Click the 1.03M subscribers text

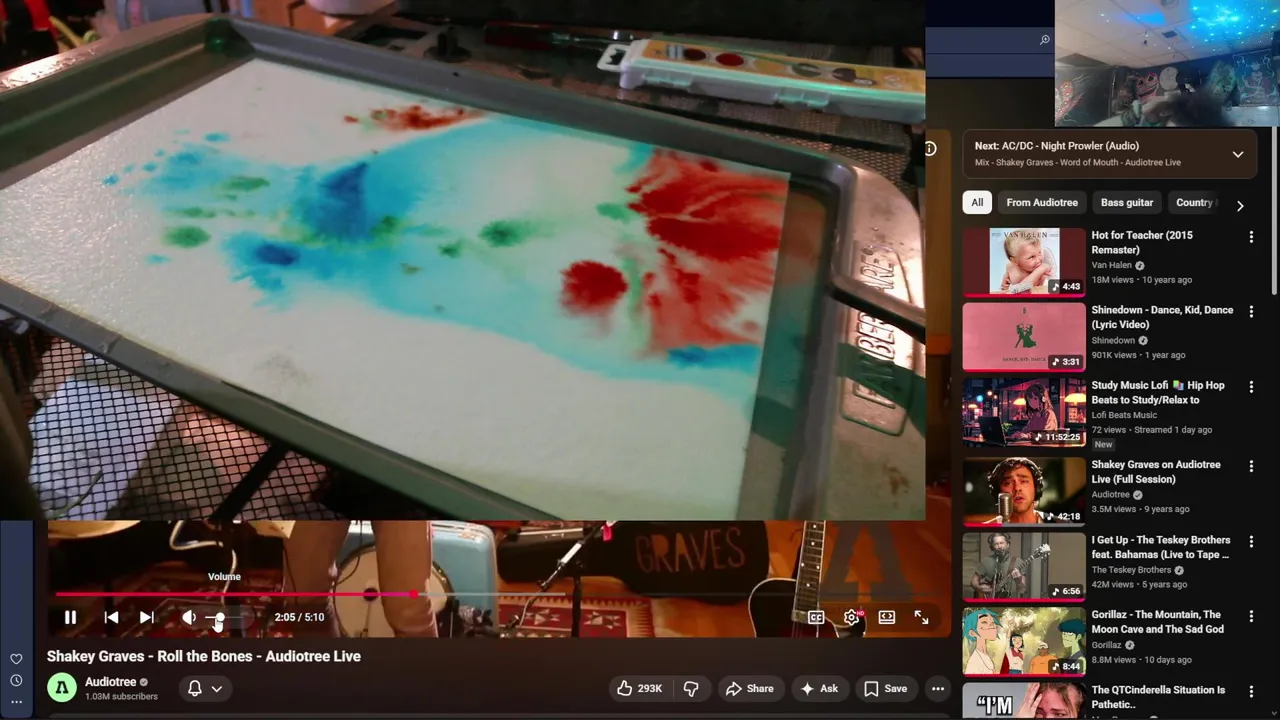(x=121, y=696)
